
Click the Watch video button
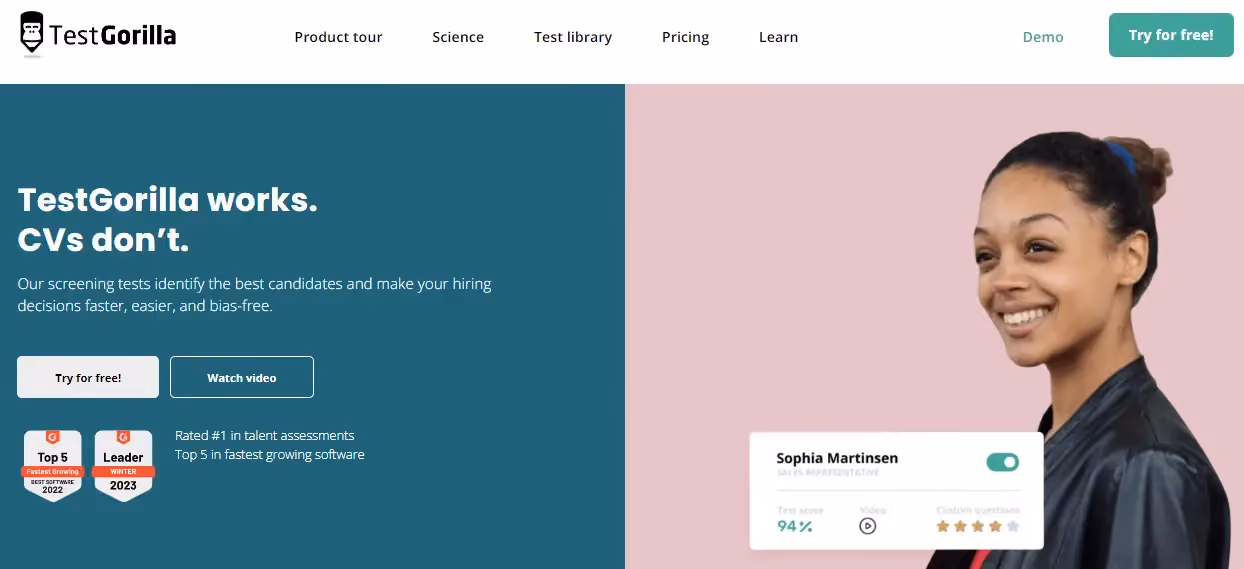coord(242,377)
